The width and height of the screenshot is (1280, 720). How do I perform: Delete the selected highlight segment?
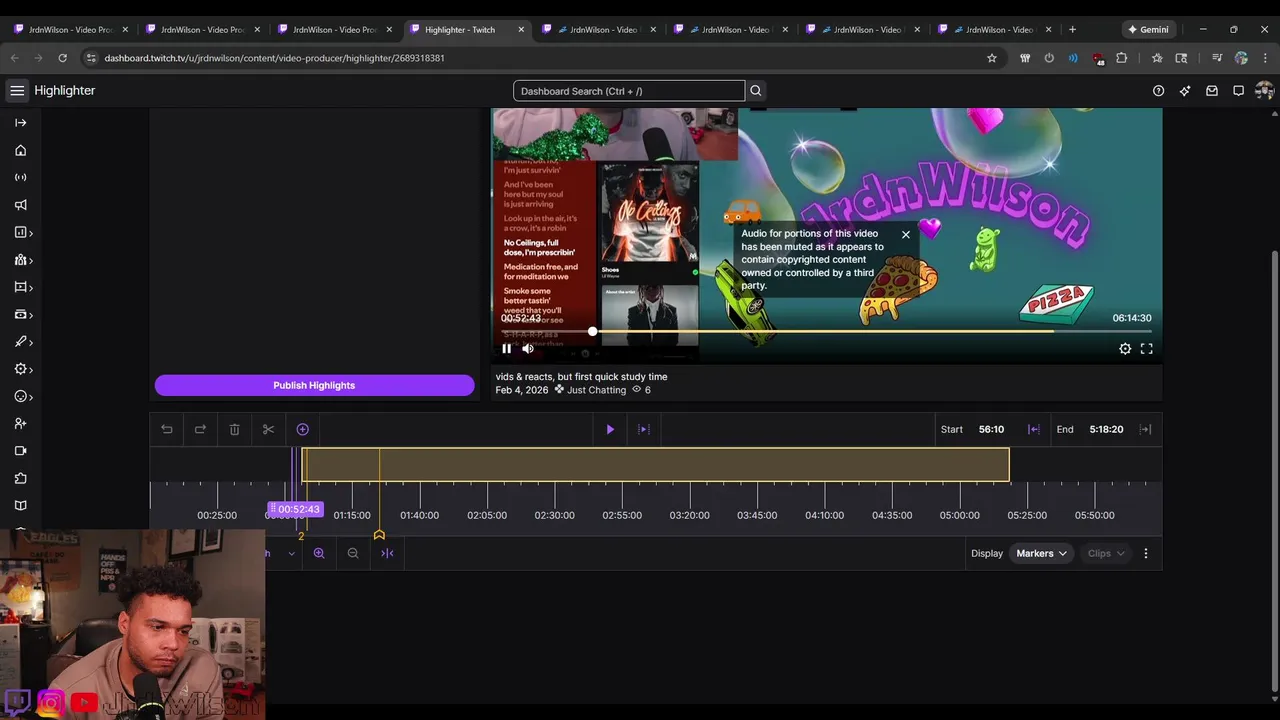coord(234,429)
